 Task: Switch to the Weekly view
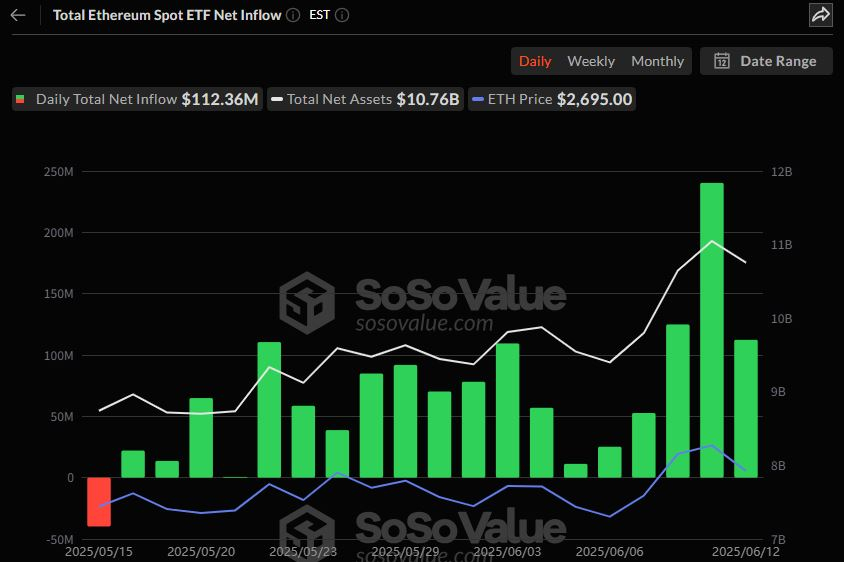click(591, 61)
